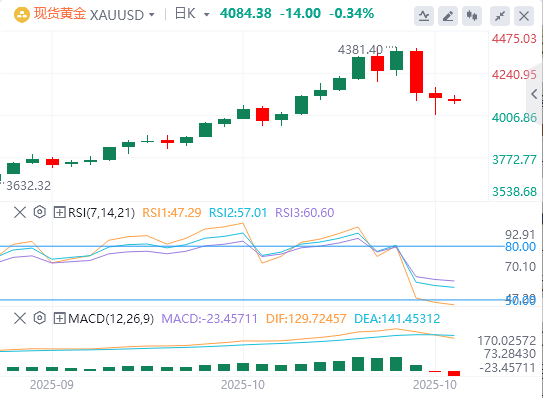Click the current price 4084.38
543x398 pixels.
coord(246,14)
